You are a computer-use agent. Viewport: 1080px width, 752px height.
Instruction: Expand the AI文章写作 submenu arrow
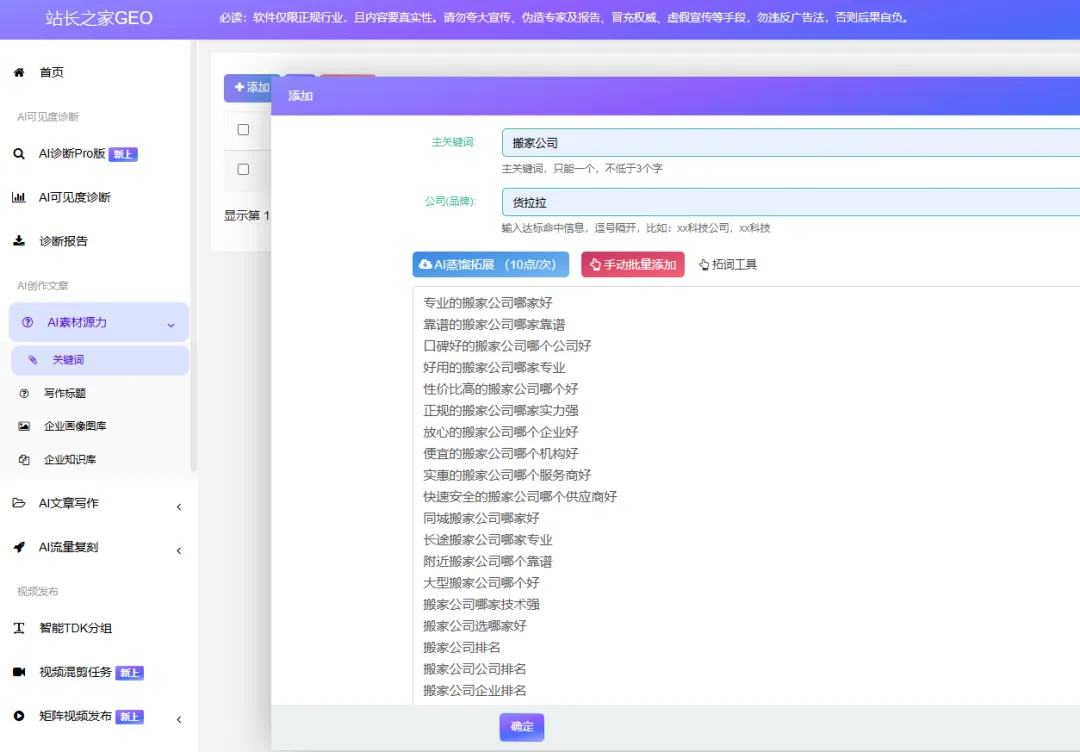click(179, 507)
